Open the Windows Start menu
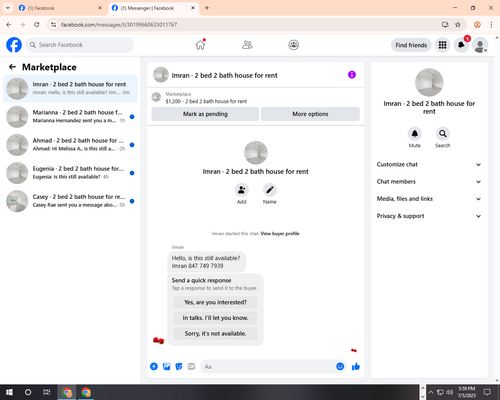The image size is (500, 400). coord(9,392)
